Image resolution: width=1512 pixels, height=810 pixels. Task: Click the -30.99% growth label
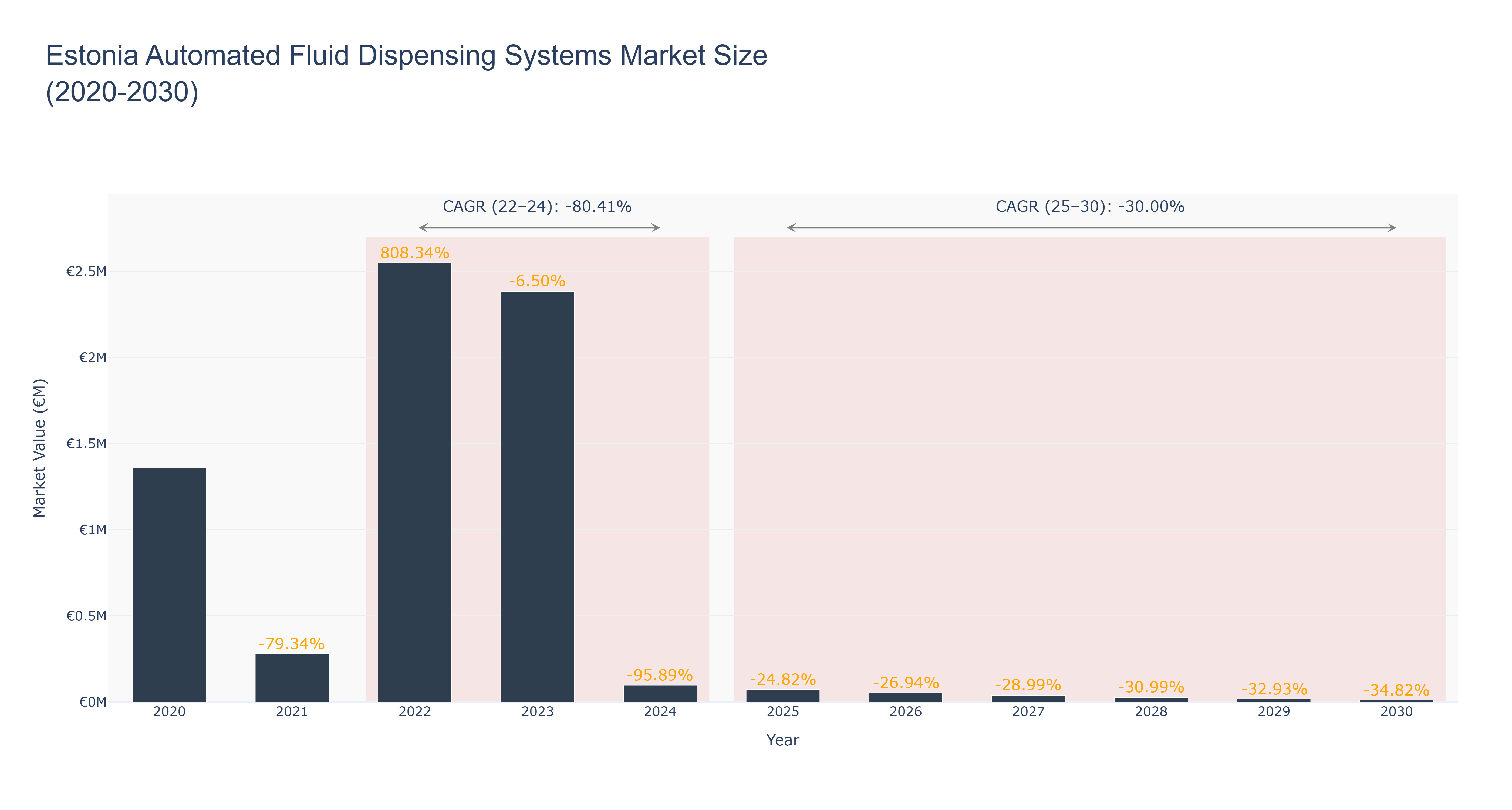[1151, 687]
